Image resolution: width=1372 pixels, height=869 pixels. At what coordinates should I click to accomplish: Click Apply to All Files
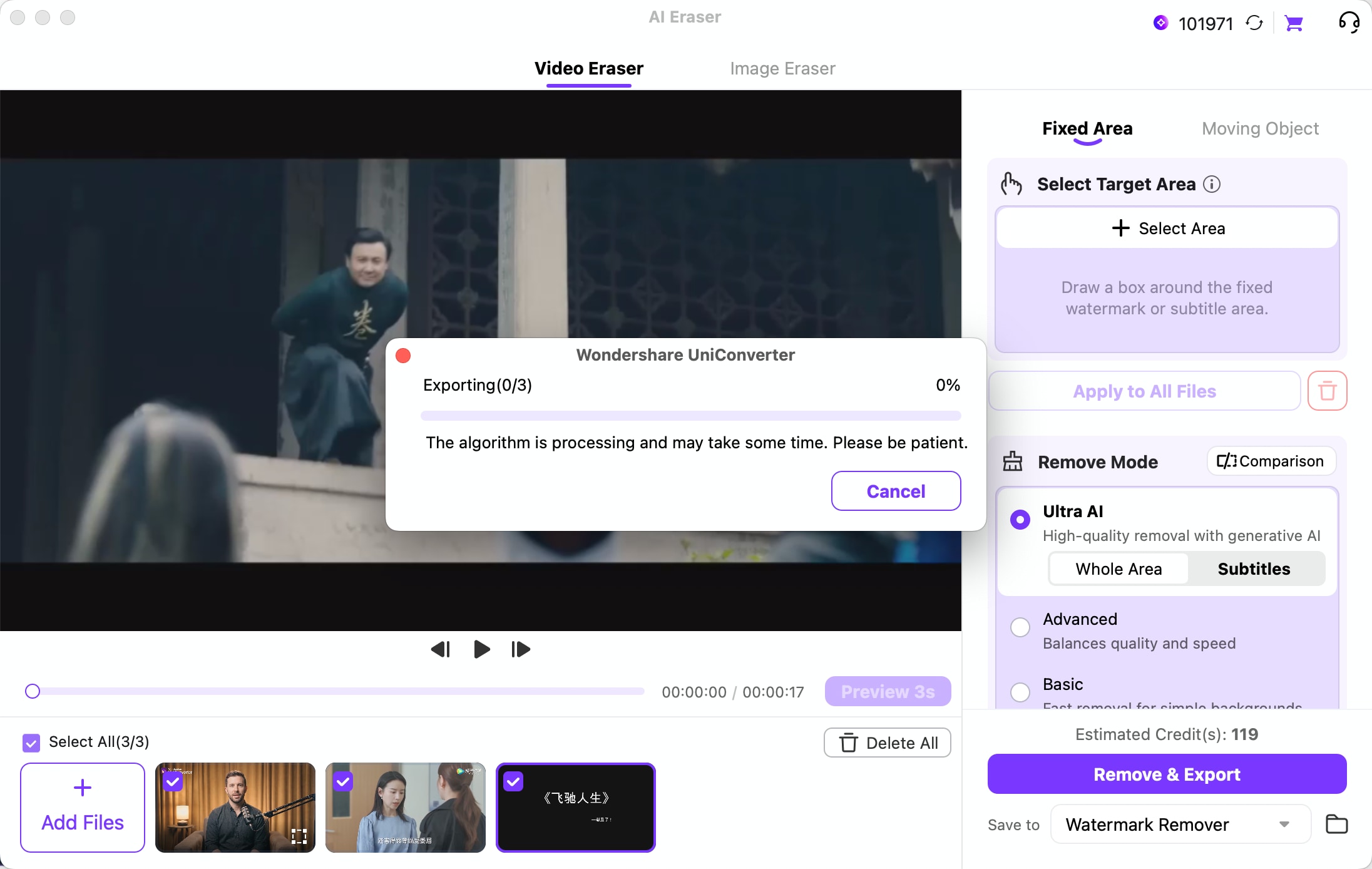click(1144, 391)
